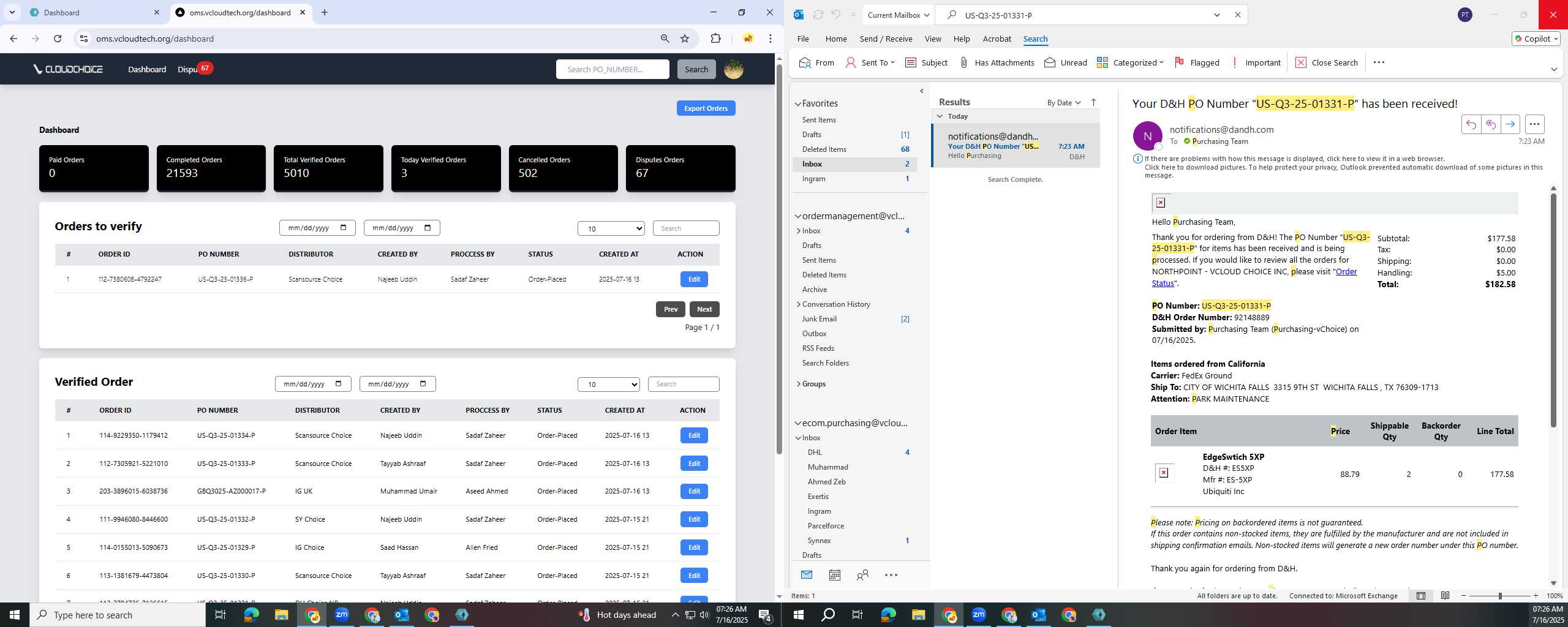Filter search by Subject

click(926, 62)
